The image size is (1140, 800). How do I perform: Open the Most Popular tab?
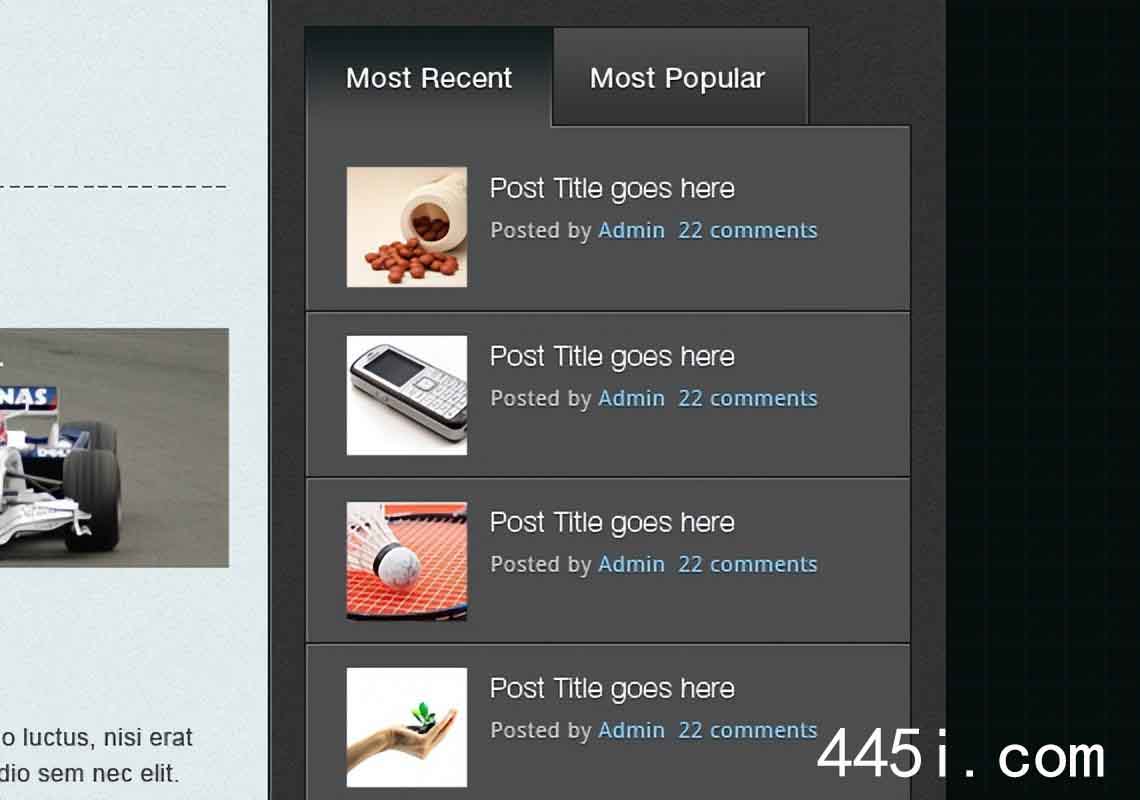(681, 77)
